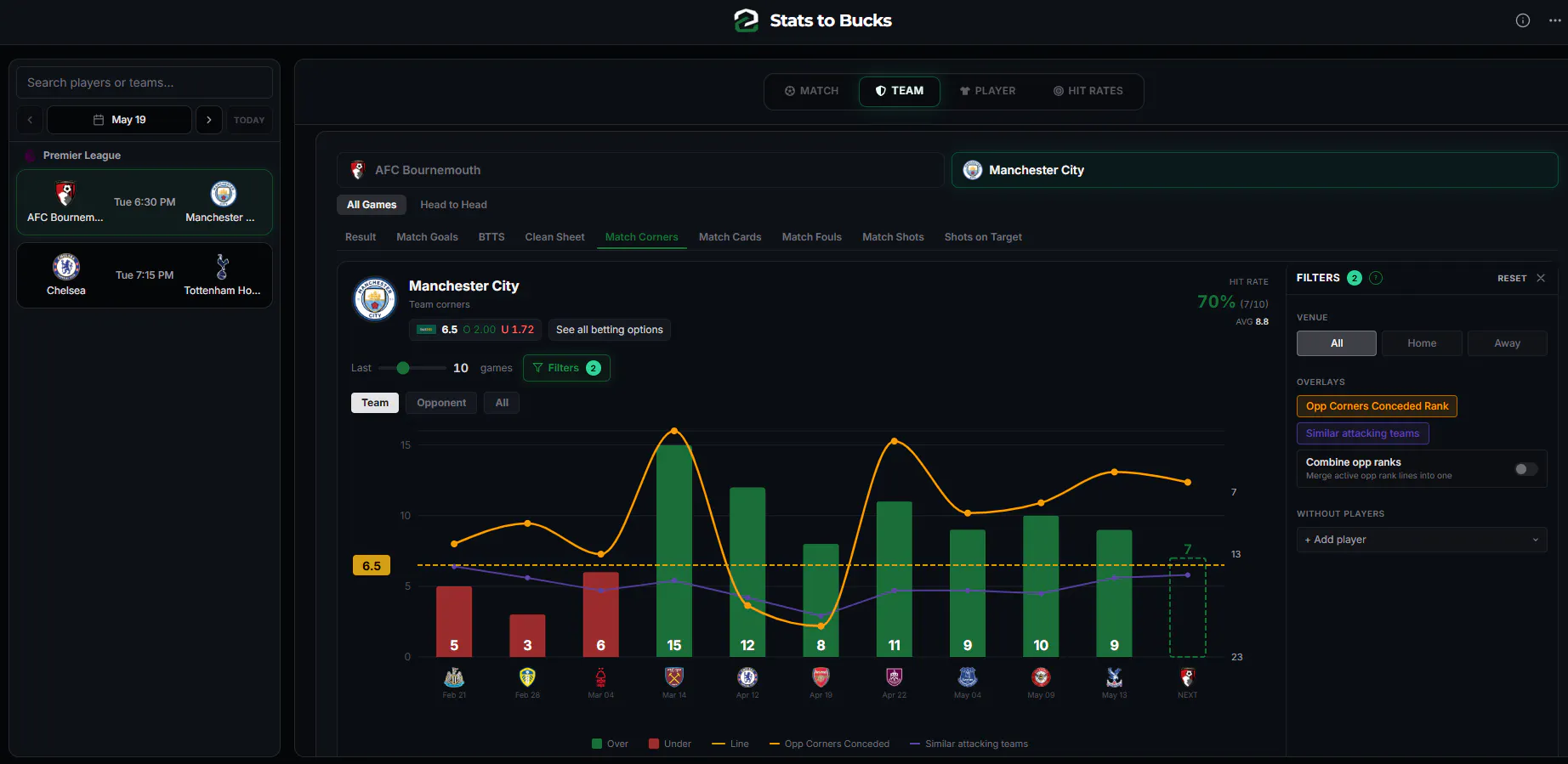The height and width of the screenshot is (764, 1568).
Task: Click the West Ham crest under Mar 14
Action: [674, 677]
